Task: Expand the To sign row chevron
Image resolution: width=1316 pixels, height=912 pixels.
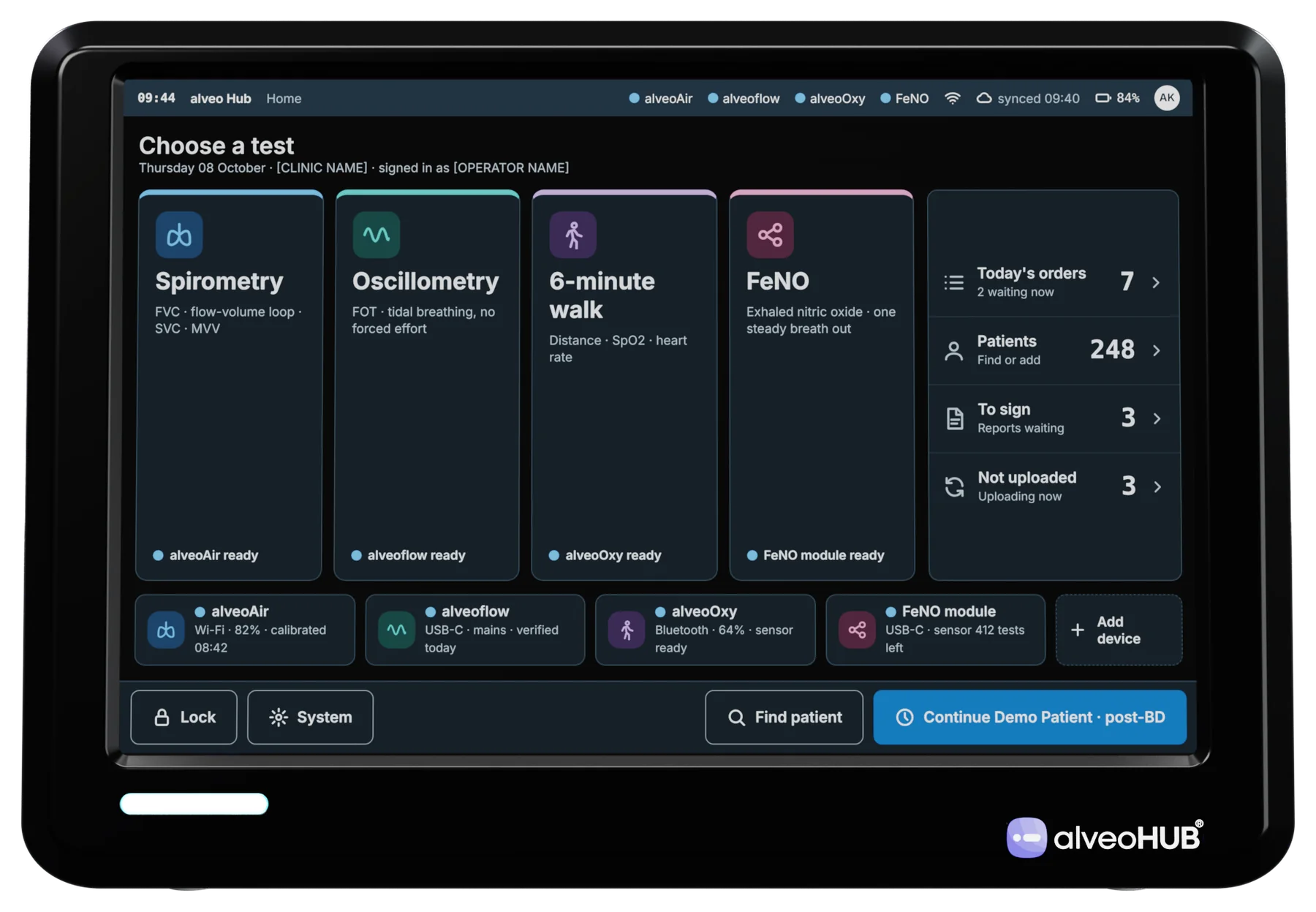Action: pos(1157,418)
